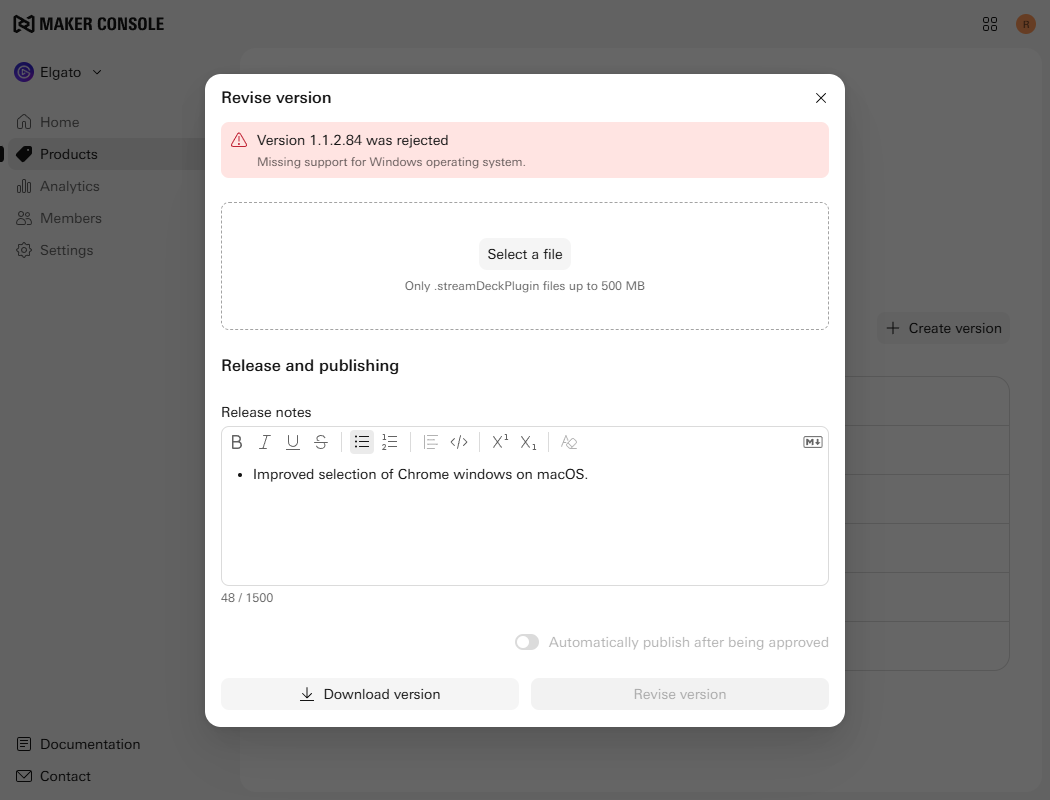This screenshot has width=1050, height=800.
Task: Click the Download version button
Action: 370,694
